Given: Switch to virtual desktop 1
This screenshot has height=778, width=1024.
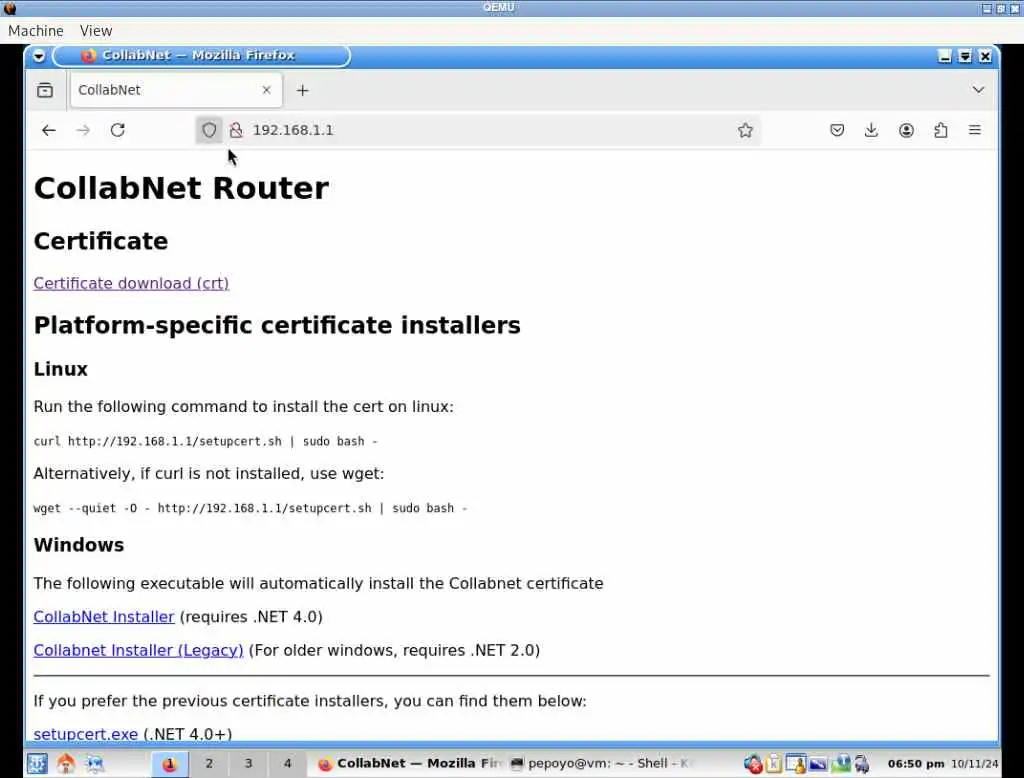Looking at the screenshot, I should point(170,764).
